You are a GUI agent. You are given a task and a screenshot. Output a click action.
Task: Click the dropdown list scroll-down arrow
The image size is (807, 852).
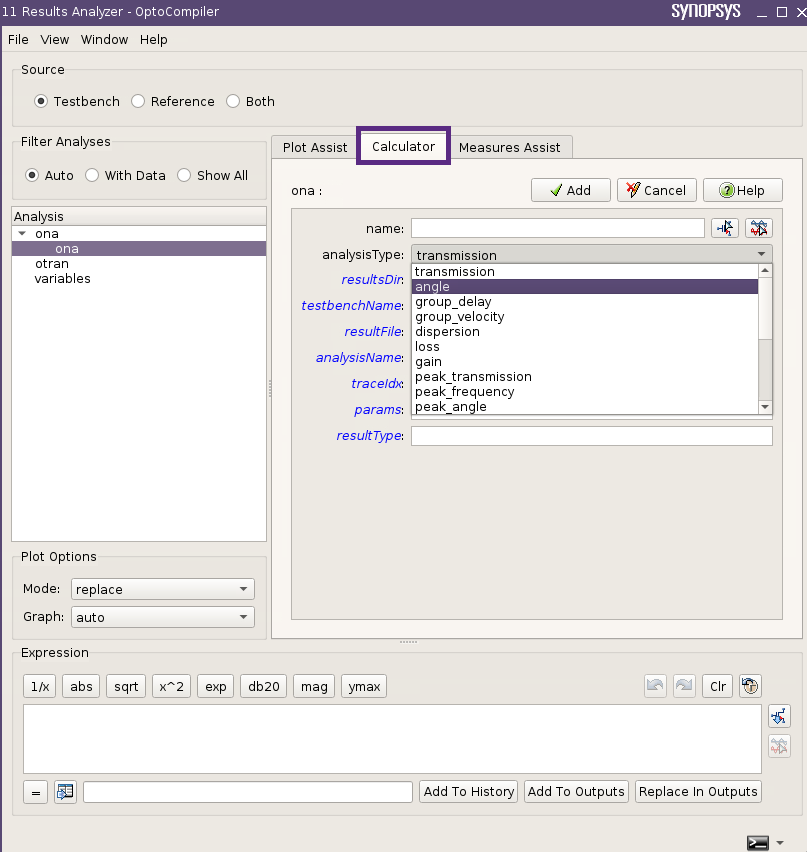[x=765, y=407]
